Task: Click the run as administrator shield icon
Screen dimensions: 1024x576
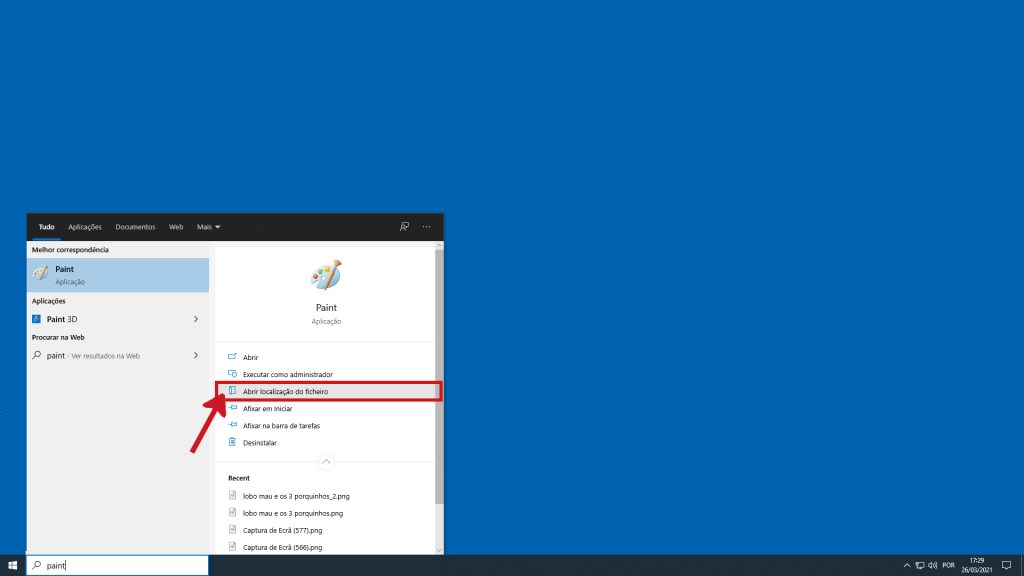Action: click(x=232, y=374)
